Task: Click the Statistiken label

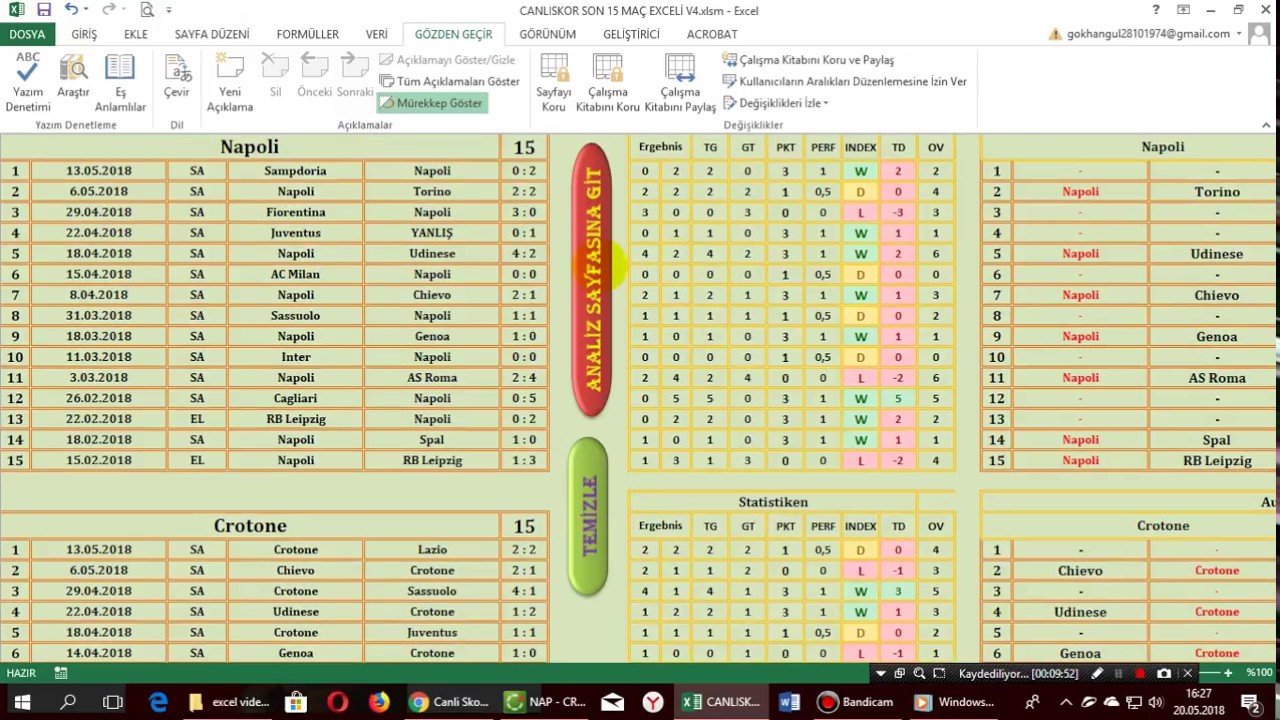Action: tap(773, 502)
